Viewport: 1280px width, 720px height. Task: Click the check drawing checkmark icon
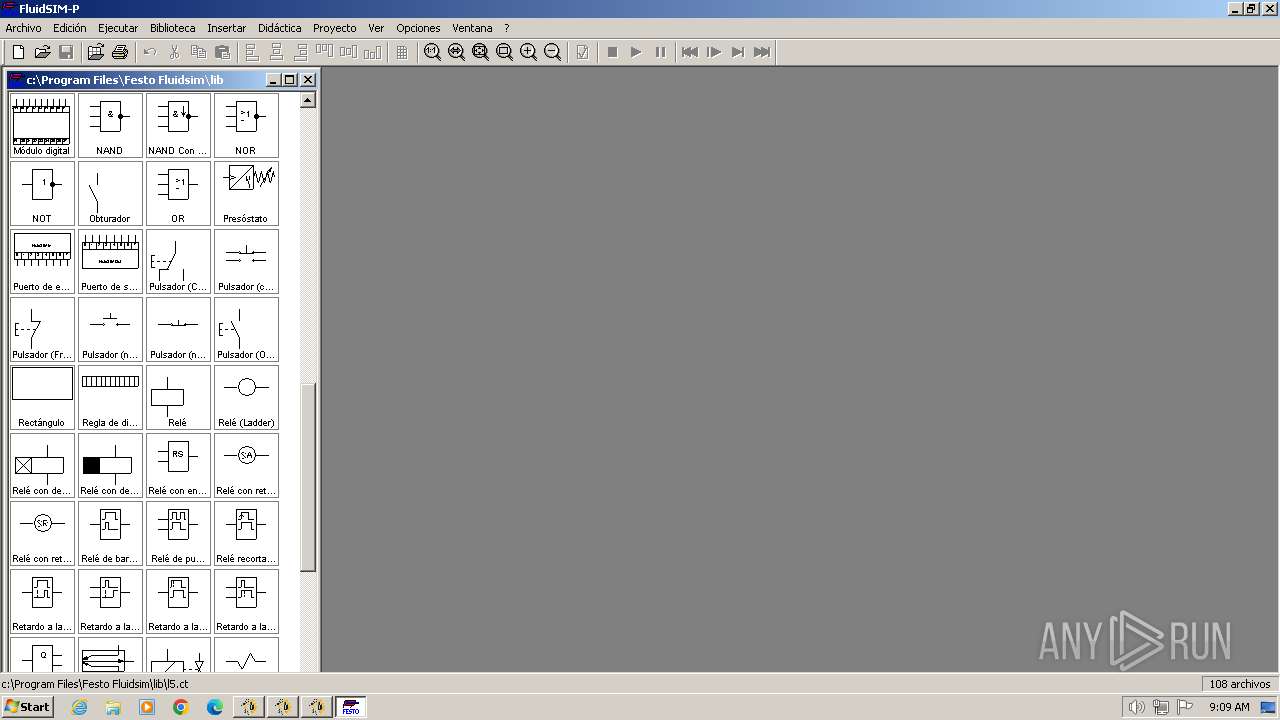(582, 52)
